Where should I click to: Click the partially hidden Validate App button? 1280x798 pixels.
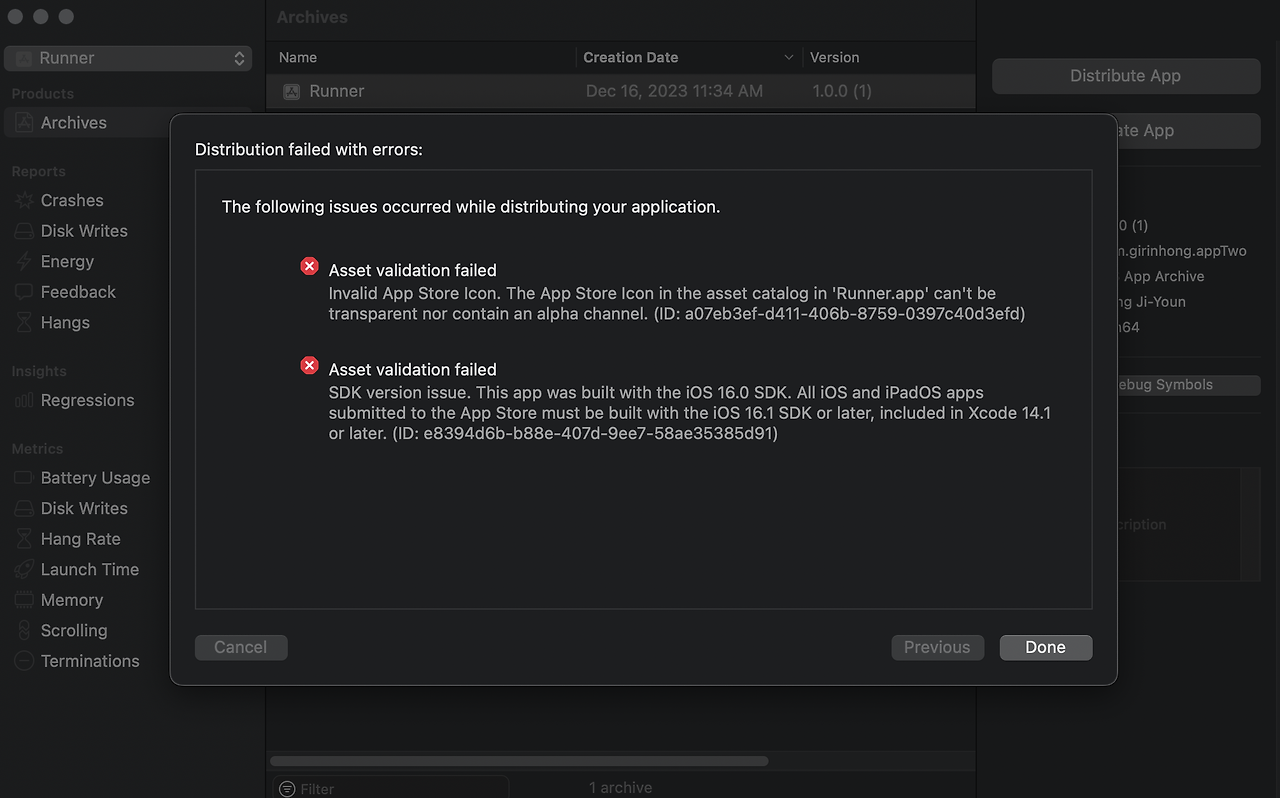pyautogui.click(x=1188, y=131)
